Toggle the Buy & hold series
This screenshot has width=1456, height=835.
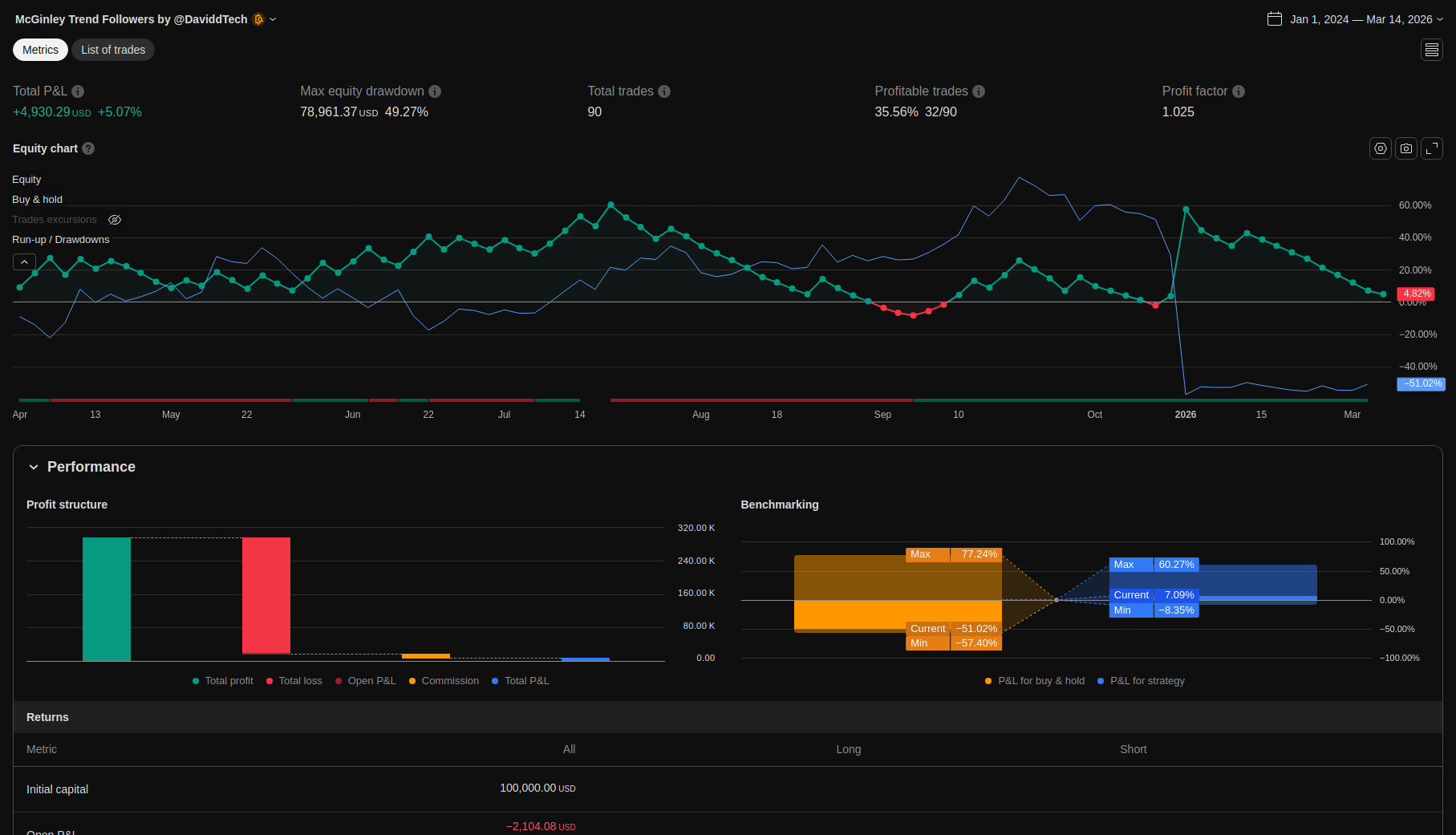click(x=37, y=200)
